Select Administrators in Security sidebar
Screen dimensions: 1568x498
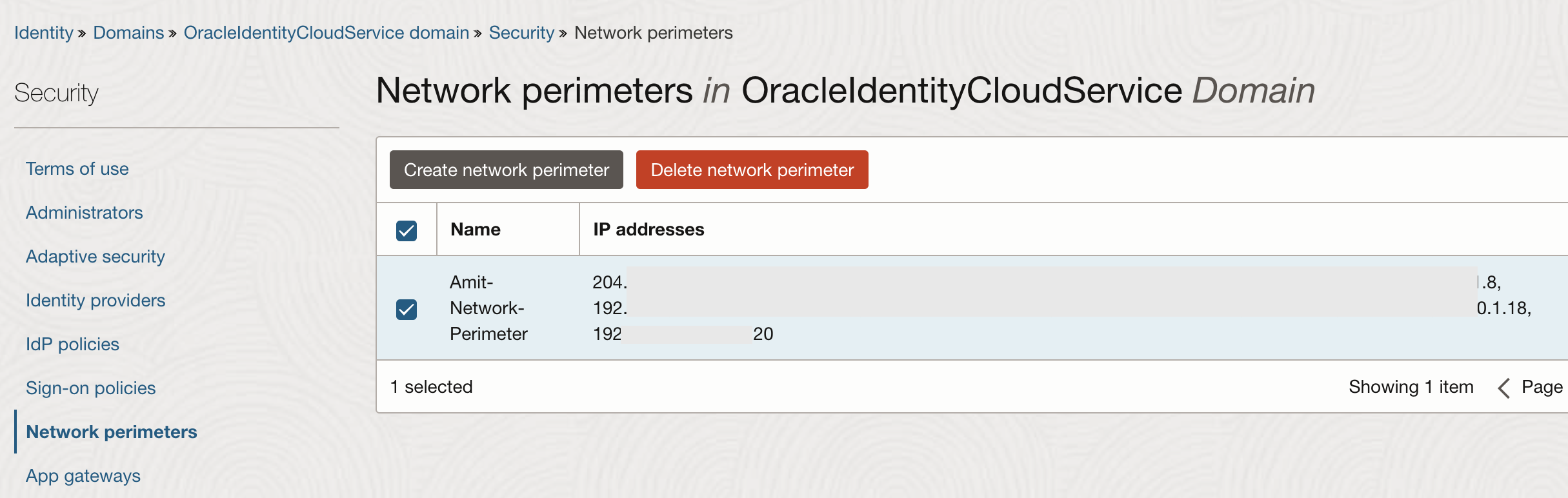pos(85,213)
